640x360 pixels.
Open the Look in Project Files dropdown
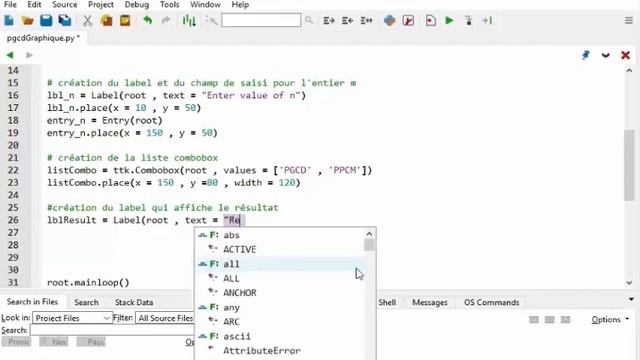coord(72,318)
